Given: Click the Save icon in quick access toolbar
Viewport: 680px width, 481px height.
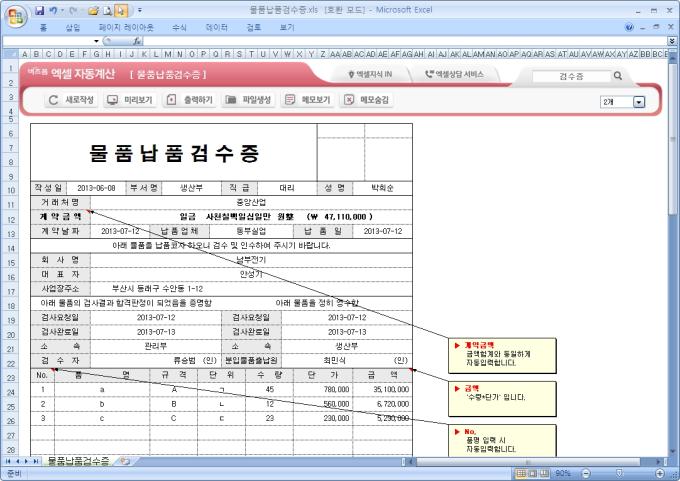Looking at the screenshot, I should click(40, 8).
